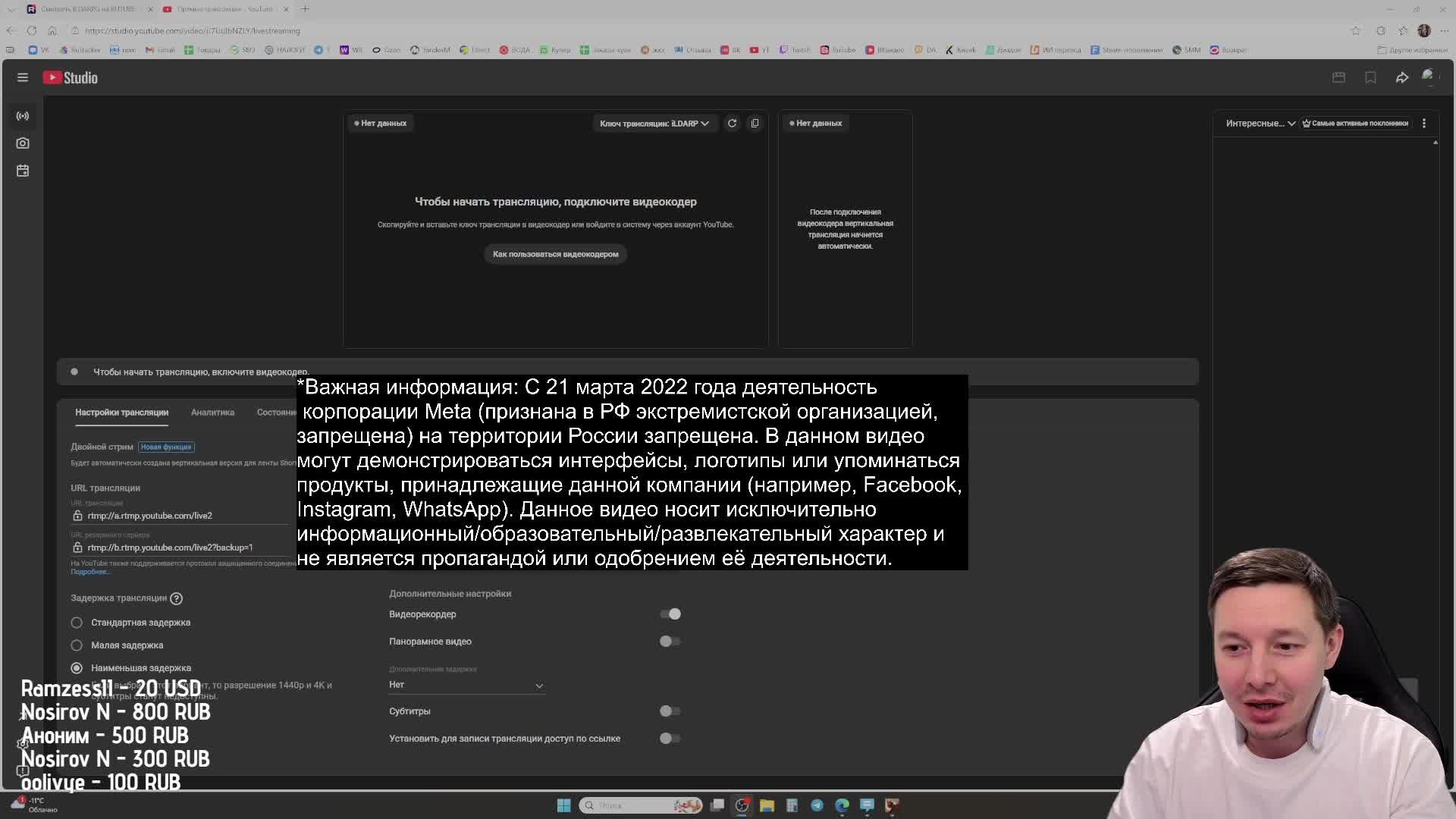Switch to the Аналитика tab
Screen dimensions: 1456x819
pos(212,413)
